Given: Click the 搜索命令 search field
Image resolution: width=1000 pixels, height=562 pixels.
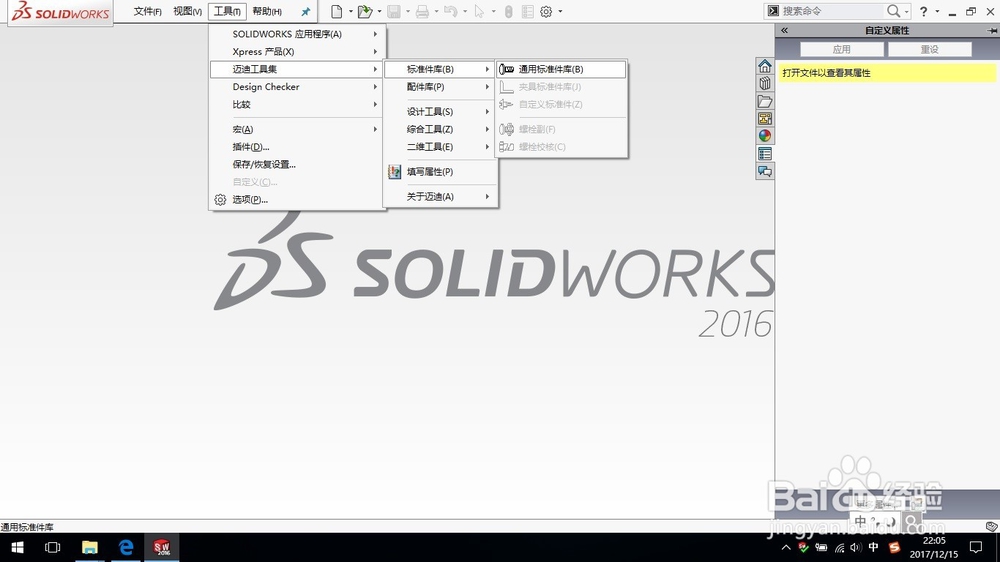Looking at the screenshot, I should click(x=832, y=11).
